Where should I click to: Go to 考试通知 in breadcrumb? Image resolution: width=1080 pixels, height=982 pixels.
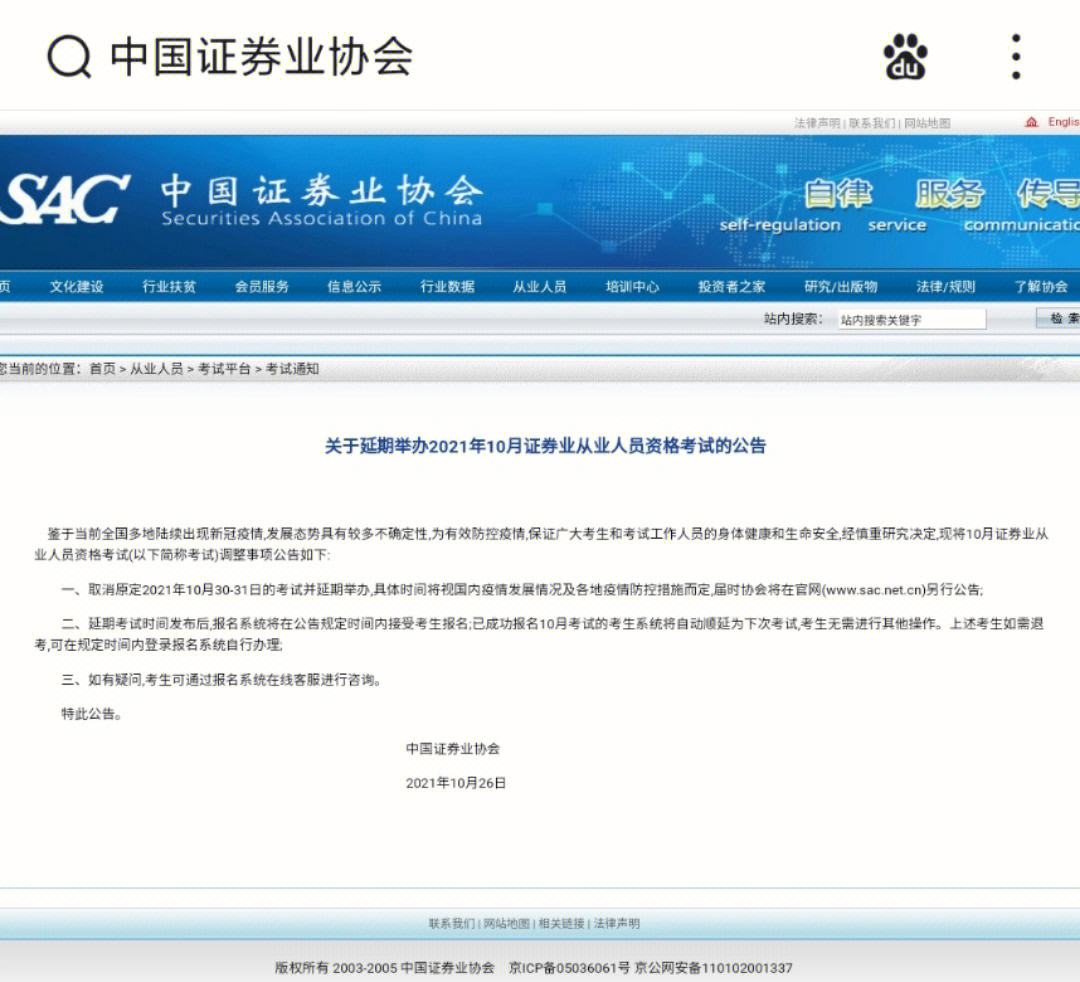pos(292,368)
